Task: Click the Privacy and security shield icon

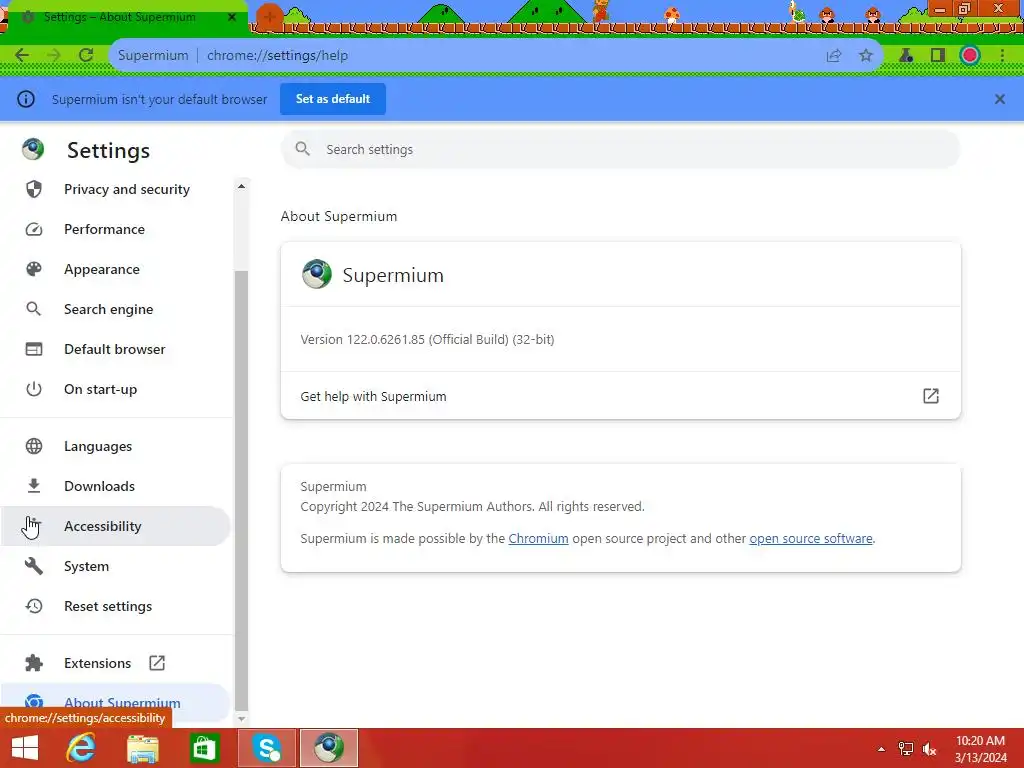Action: [x=34, y=189]
